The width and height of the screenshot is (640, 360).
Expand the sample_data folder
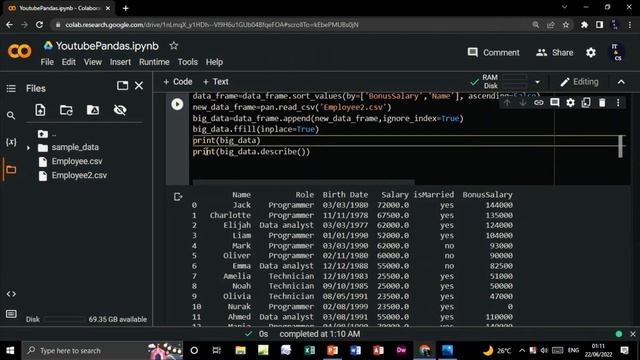28,148
